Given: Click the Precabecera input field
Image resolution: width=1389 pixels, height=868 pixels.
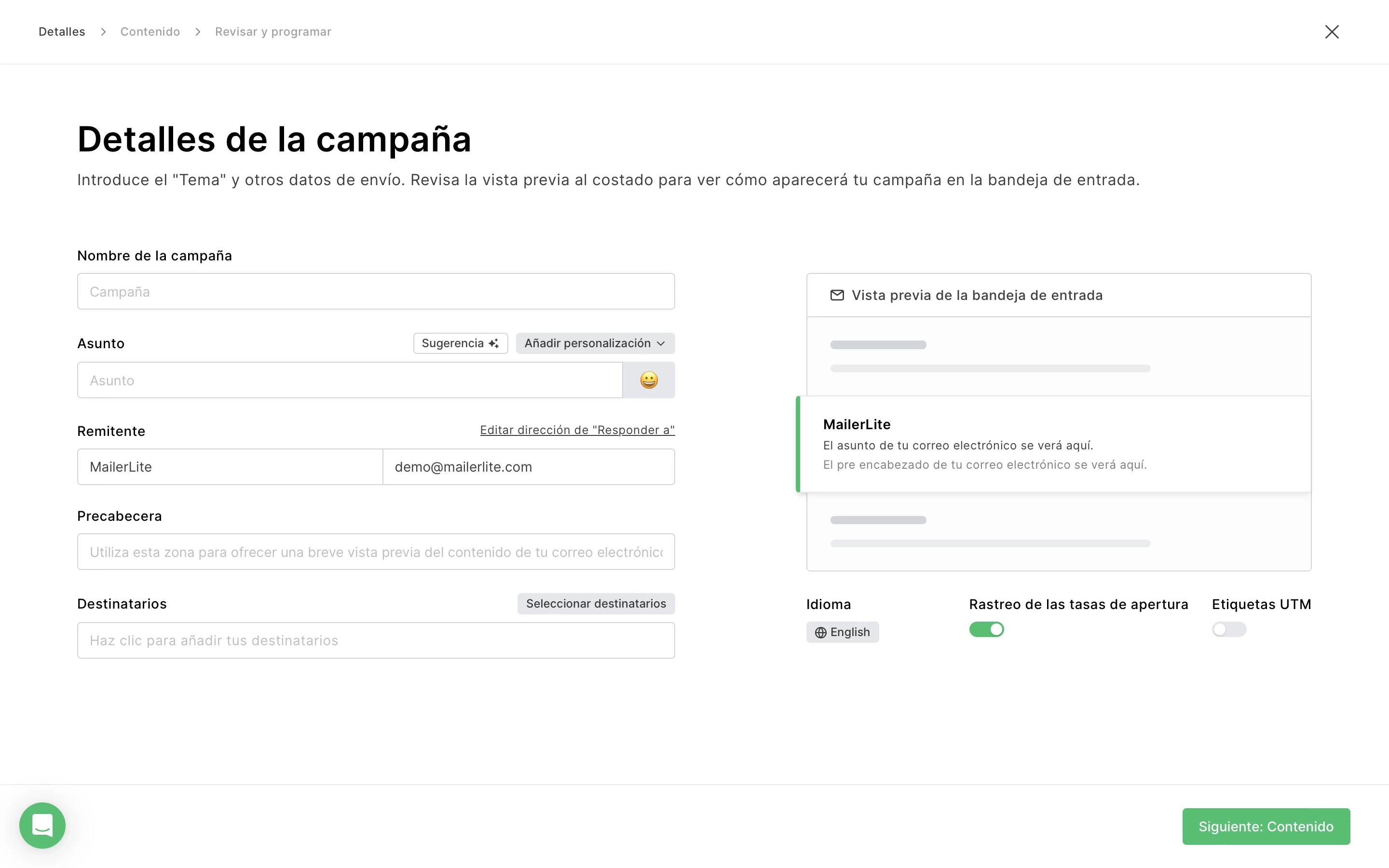Looking at the screenshot, I should pos(376,552).
